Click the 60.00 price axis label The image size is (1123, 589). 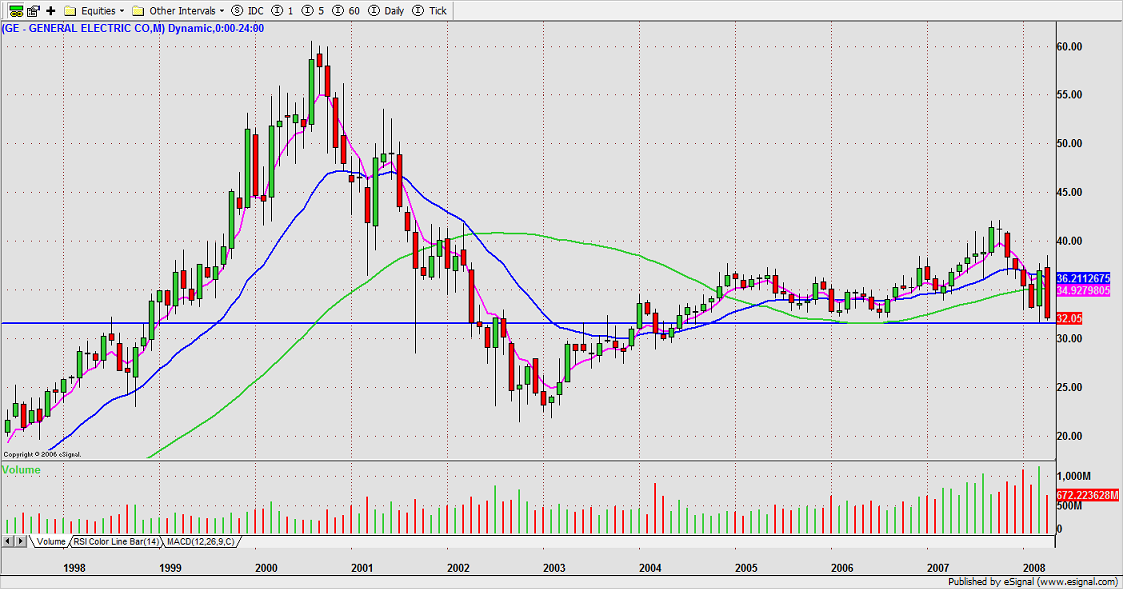1069,47
